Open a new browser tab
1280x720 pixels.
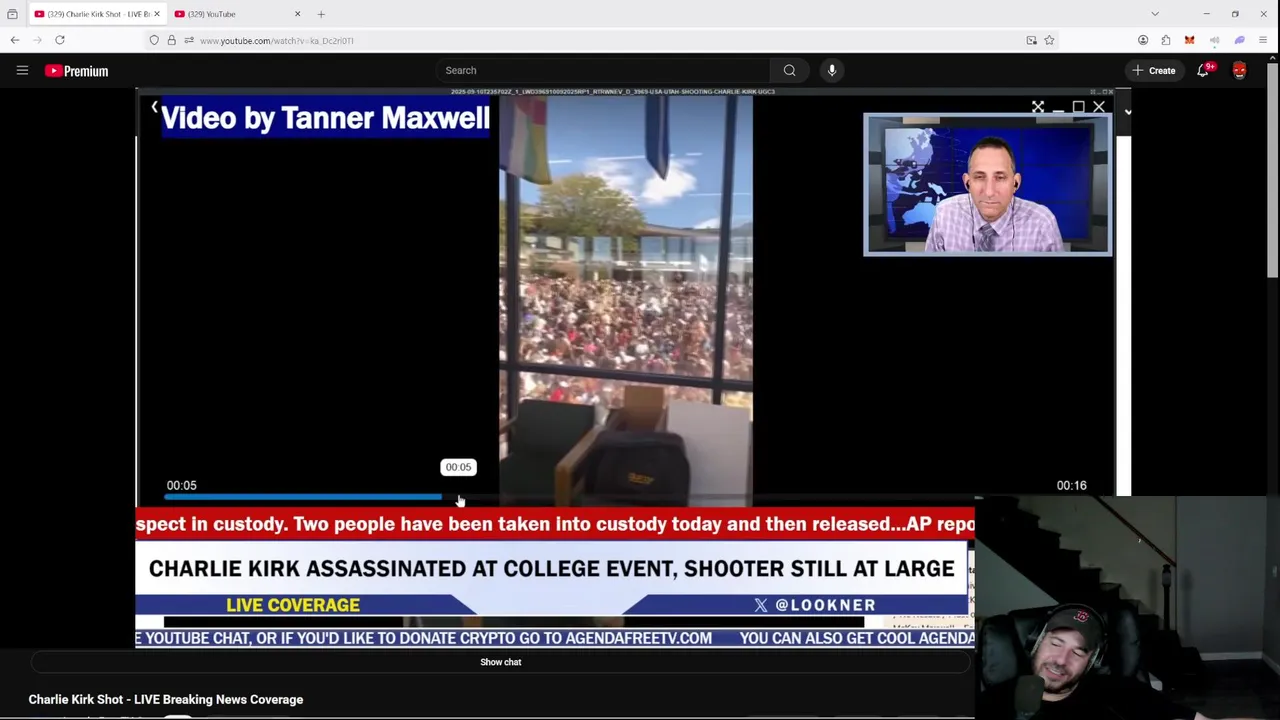[x=321, y=14]
